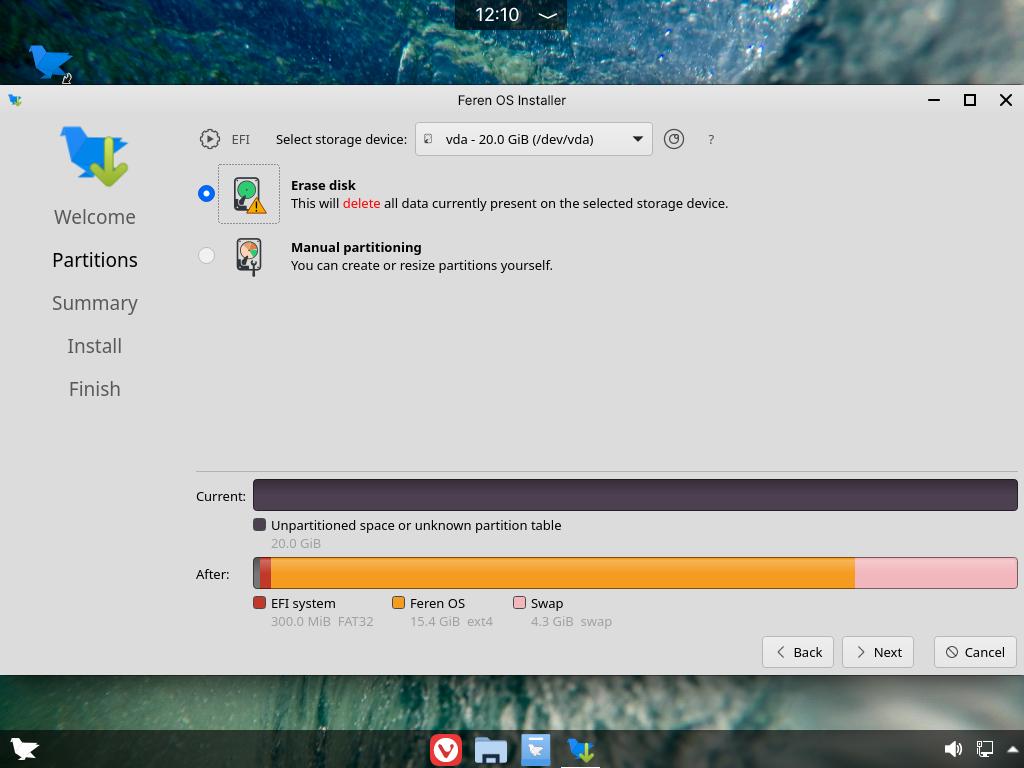Open the volume control in system tray
Viewport: 1024px width, 768px height.
[953, 749]
